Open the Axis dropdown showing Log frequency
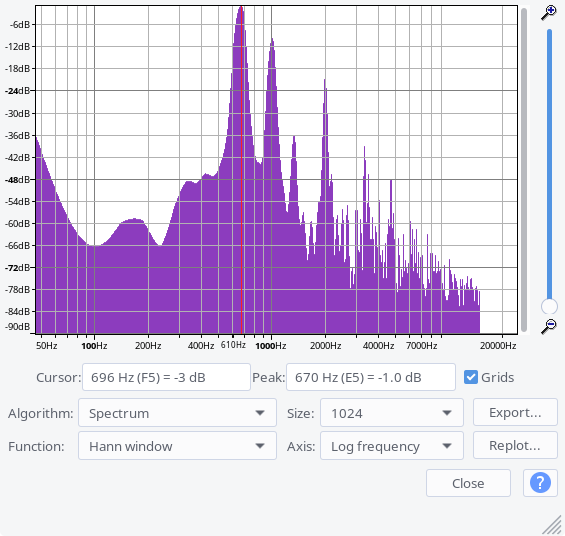Image resolution: width=565 pixels, height=536 pixels. click(392, 446)
